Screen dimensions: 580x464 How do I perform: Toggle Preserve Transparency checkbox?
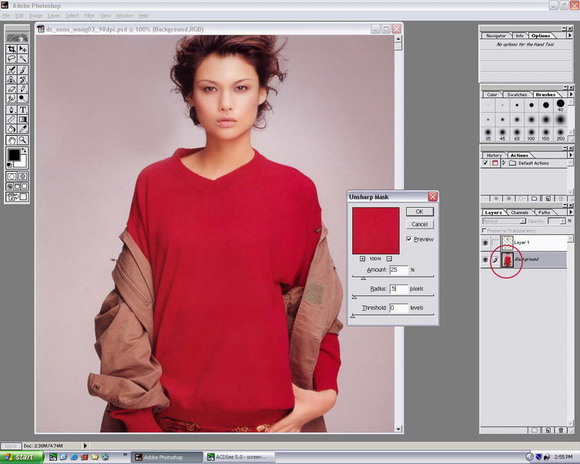[x=484, y=230]
